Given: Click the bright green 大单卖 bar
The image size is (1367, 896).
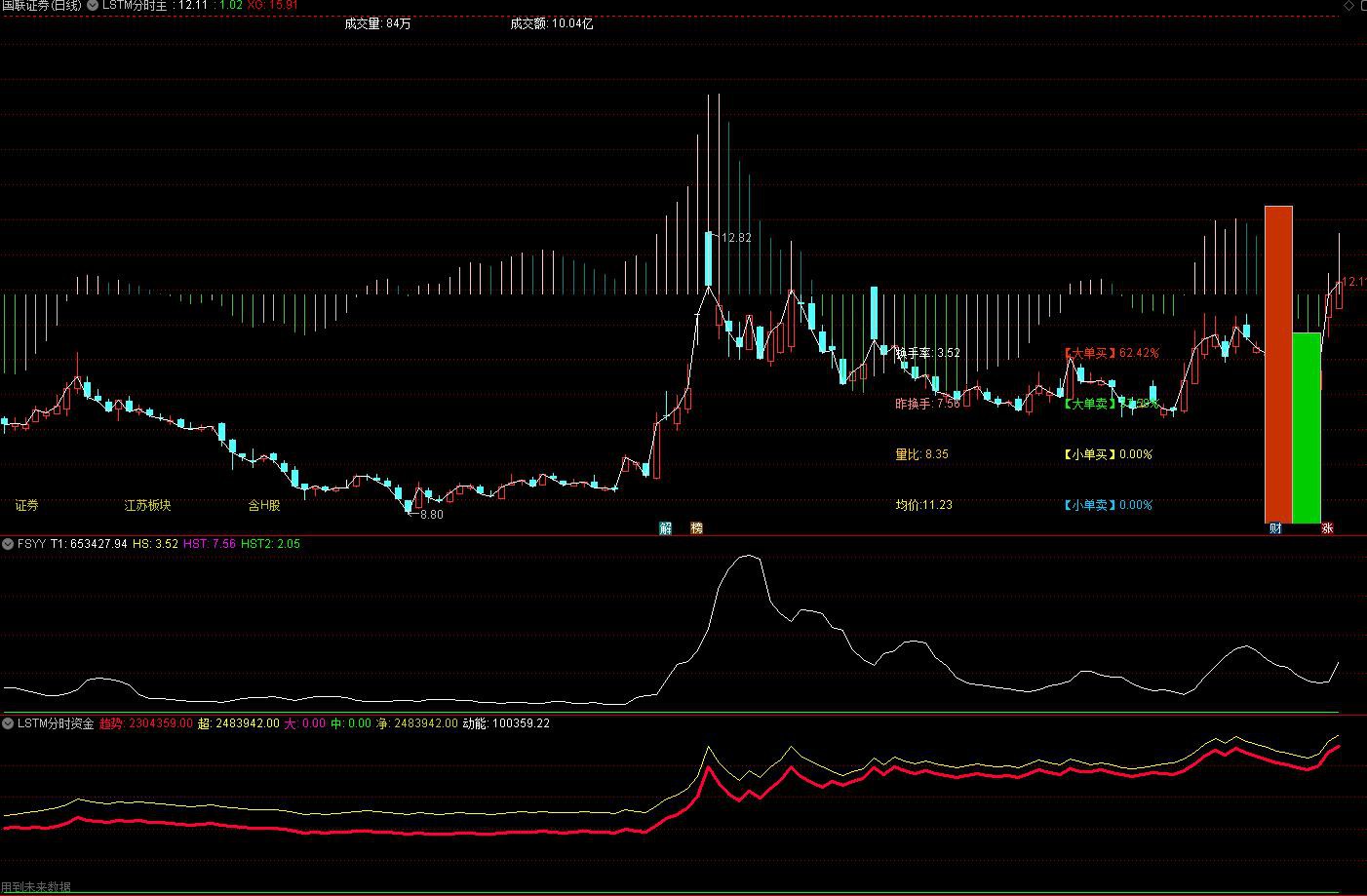Looking at the screenshot, I should 1307,428.
